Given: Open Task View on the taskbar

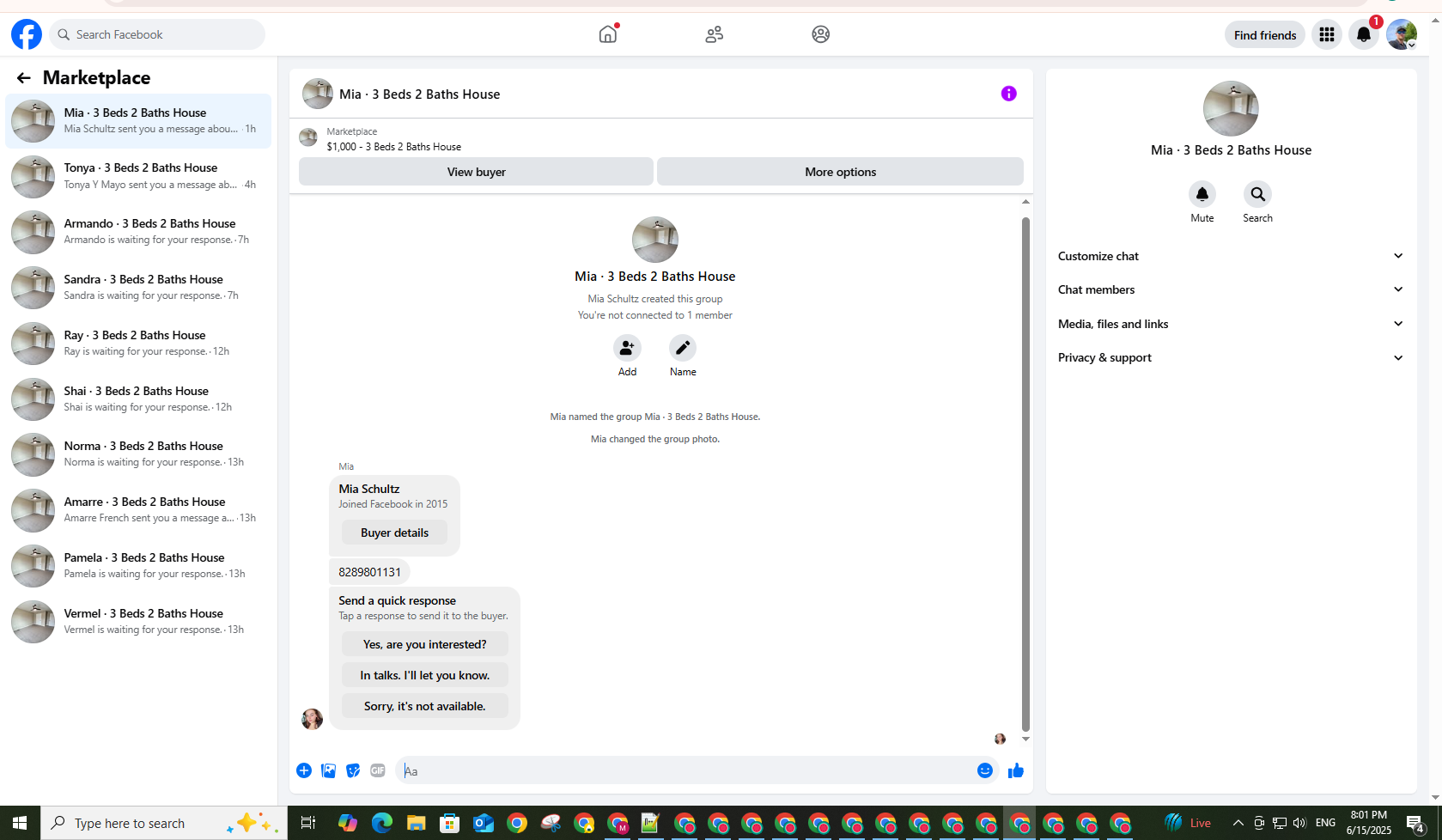Looking at the screenshot, I should (307, 824).
